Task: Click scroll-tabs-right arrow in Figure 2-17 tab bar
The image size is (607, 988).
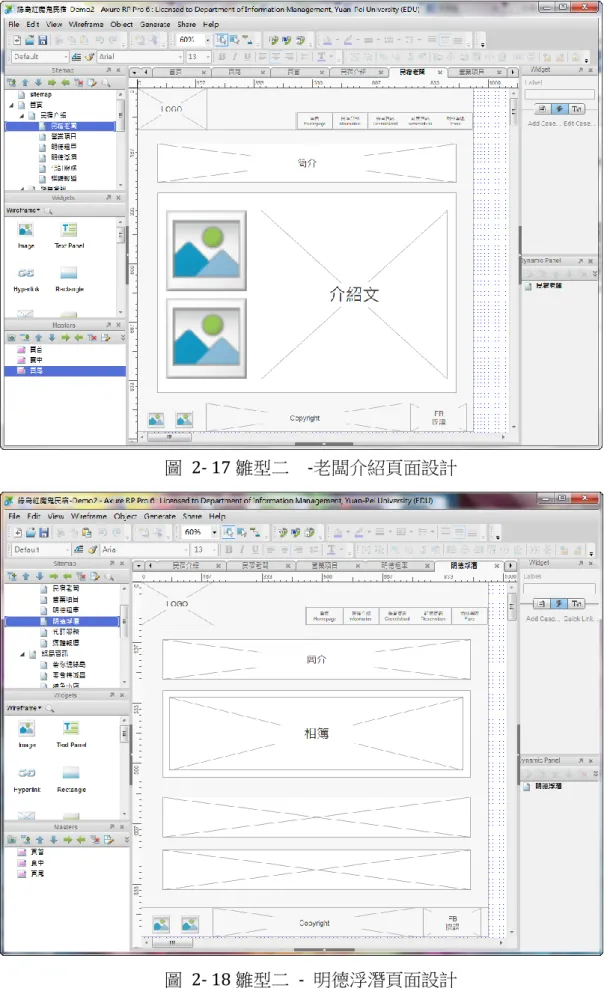Action: click(512, 72)
